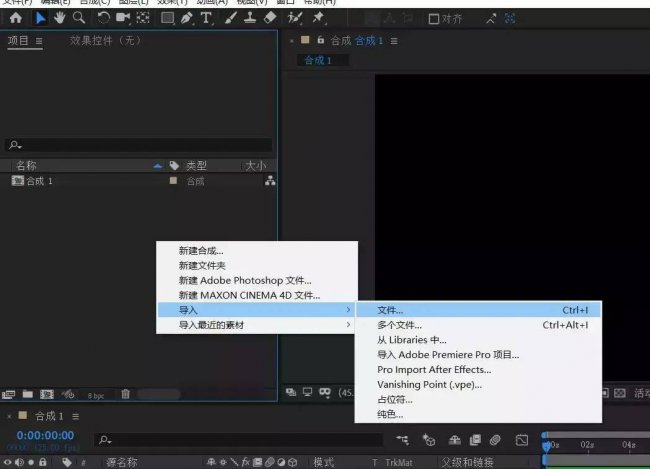The height and width of the screenshot is (469, 650).
Task: Click the label color swatch of 合成 1
Action: [173, 180]
